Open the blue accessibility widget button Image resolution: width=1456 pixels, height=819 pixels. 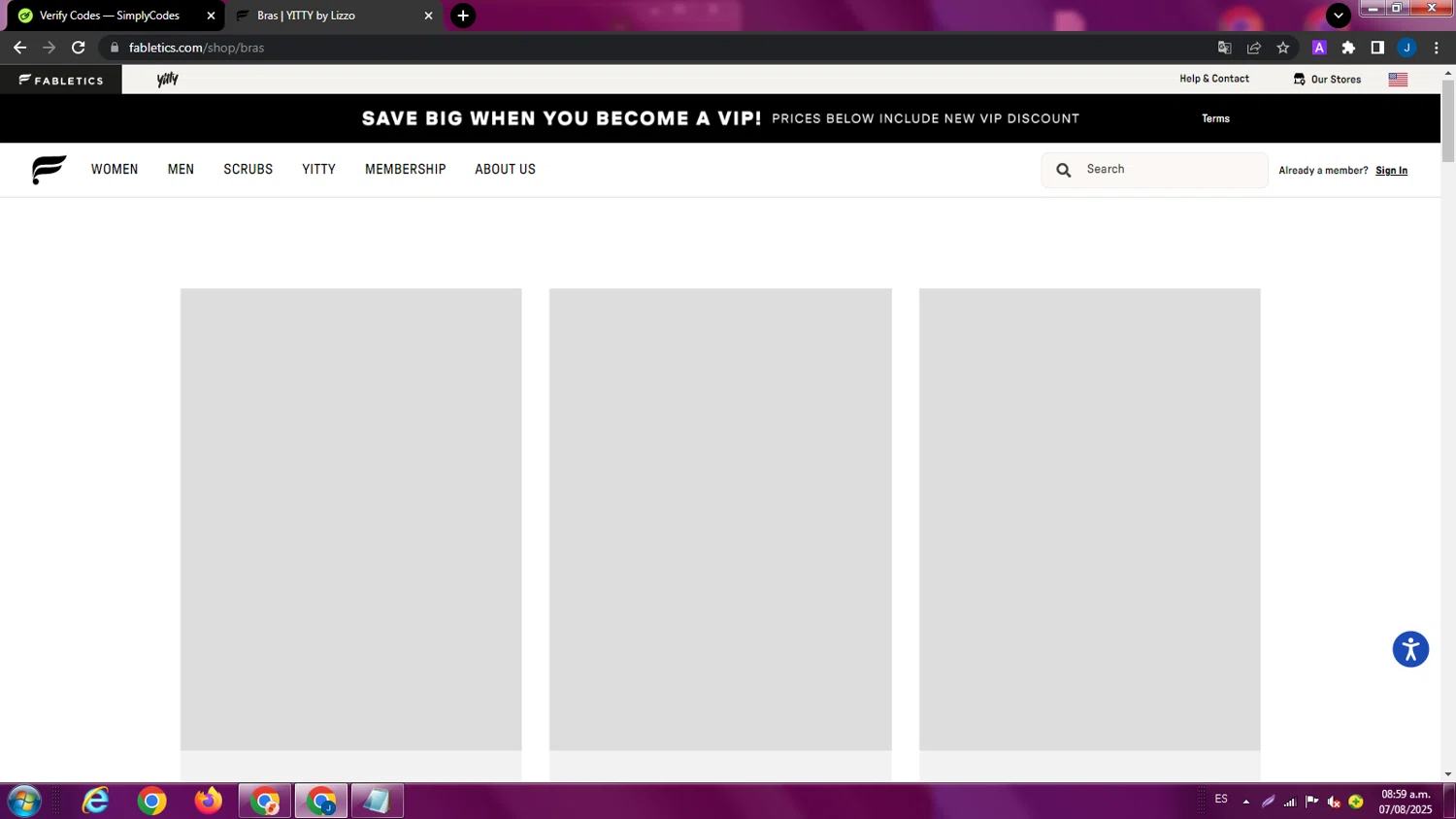pyautogui.click(x=1410, y=649)
